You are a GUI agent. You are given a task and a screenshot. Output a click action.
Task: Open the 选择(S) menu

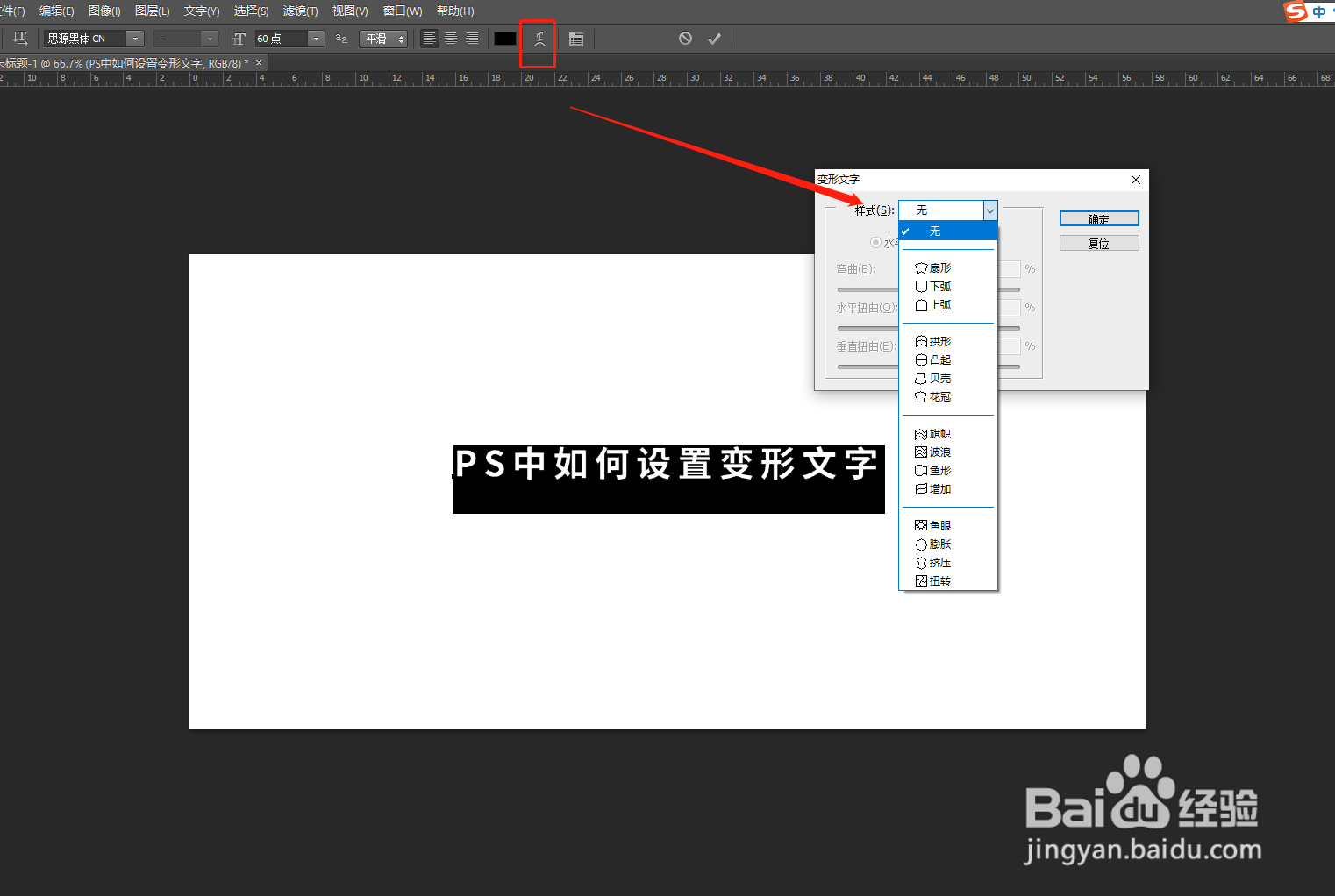252,11
